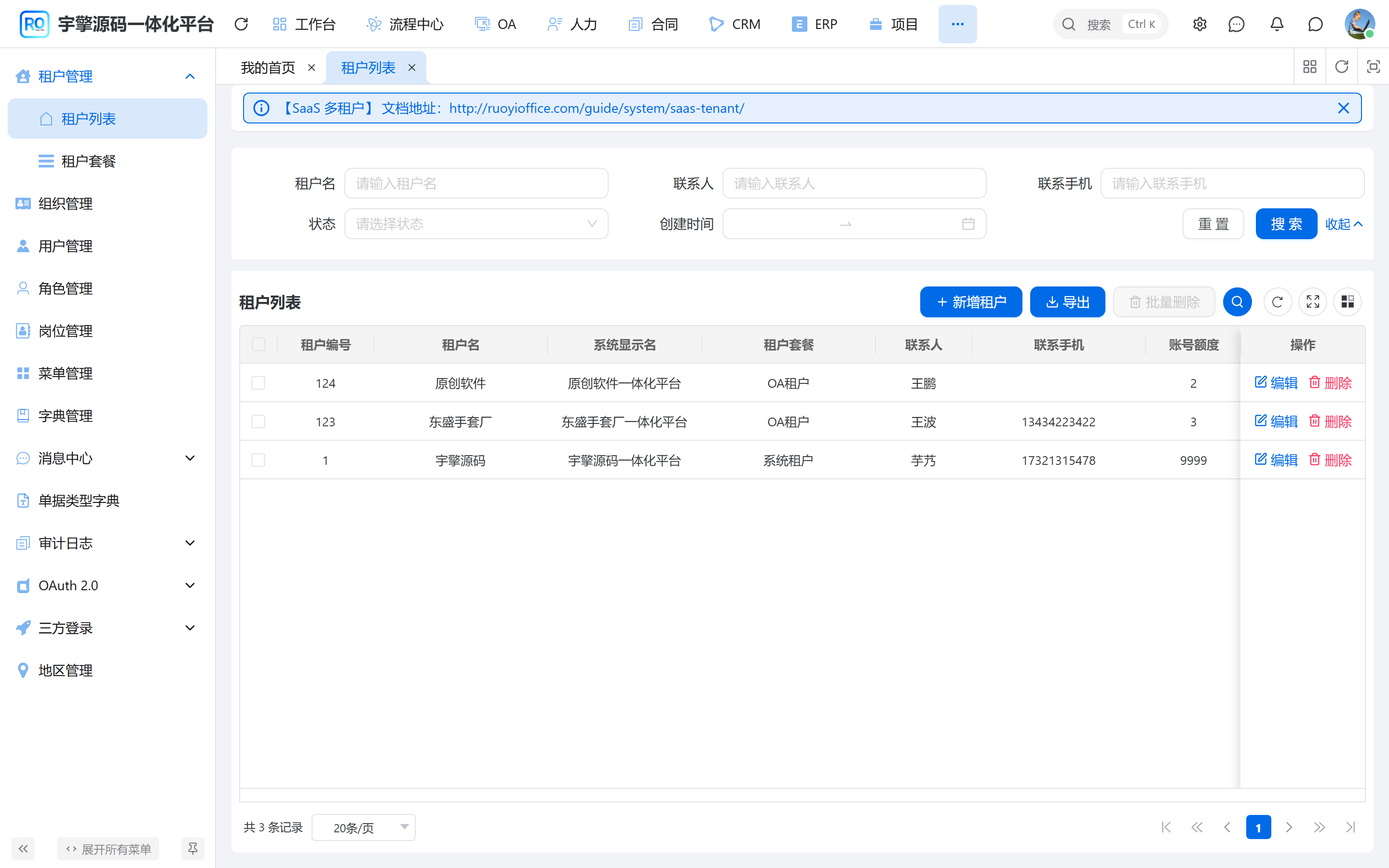Jump forward several pages

(1320, 827)
